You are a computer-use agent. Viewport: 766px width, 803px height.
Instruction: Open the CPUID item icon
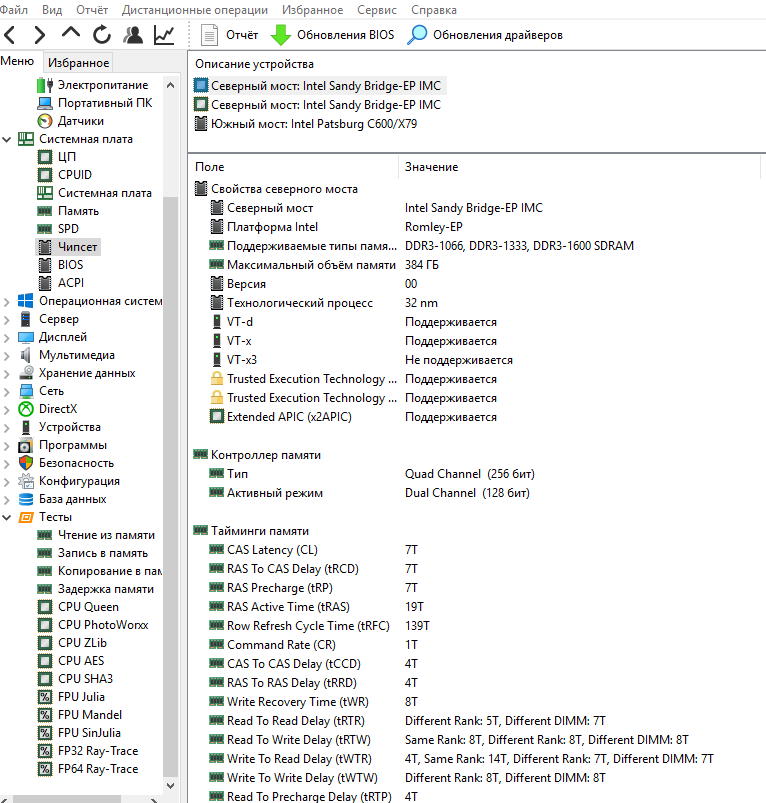pos(45,175)
